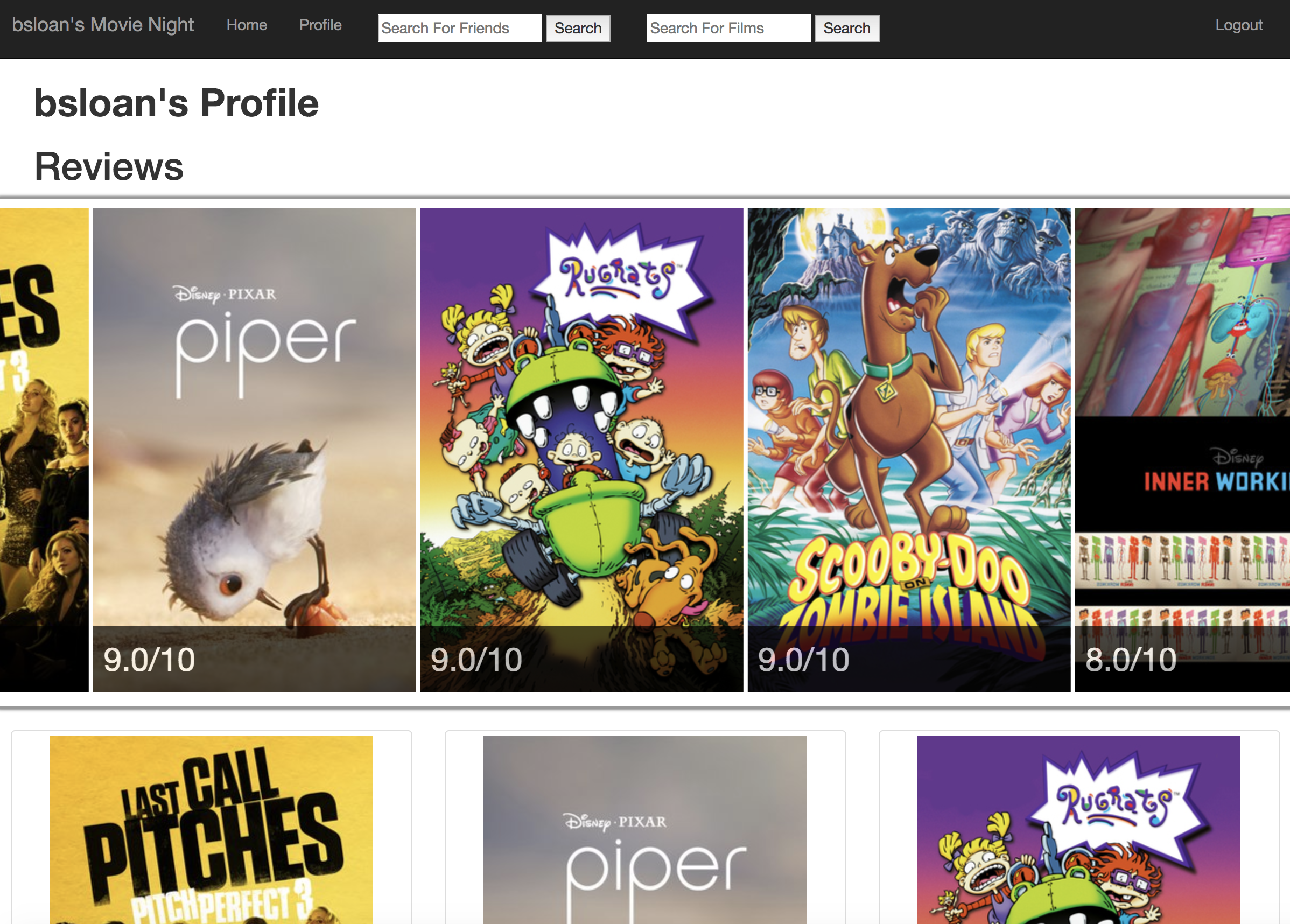Click the 9.0/10 rating on Piper

[150, 660]
